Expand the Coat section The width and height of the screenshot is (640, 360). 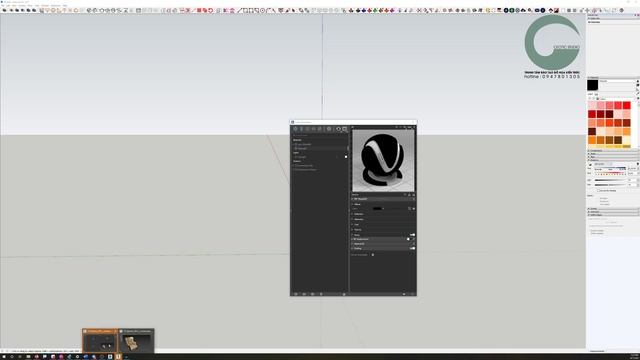[356, 224]
